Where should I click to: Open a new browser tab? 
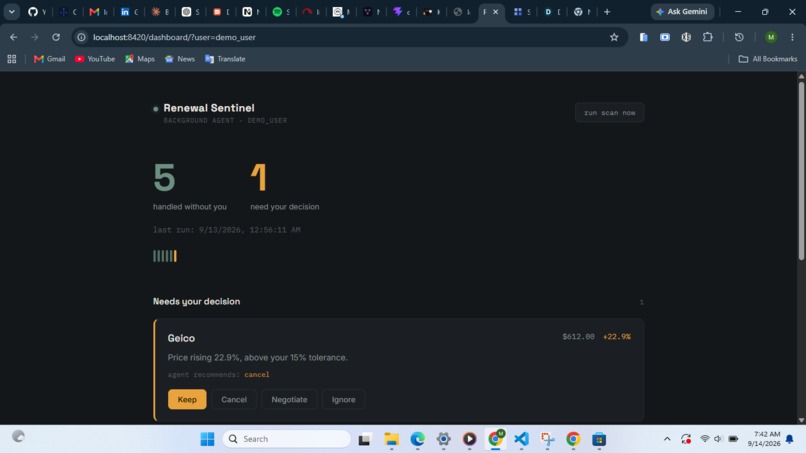(607, 11)
